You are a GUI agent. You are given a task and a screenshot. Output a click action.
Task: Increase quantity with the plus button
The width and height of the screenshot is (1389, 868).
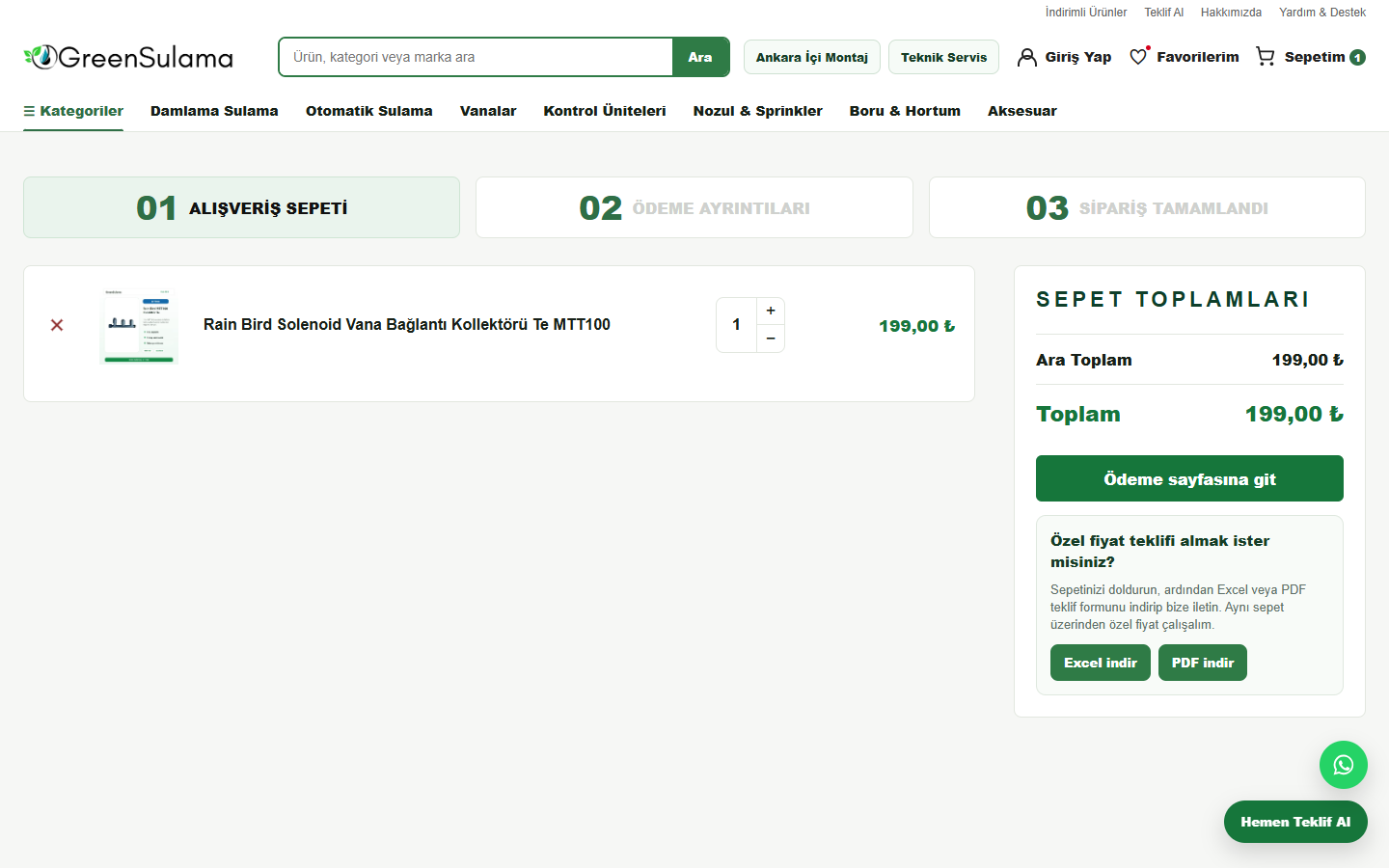coord(771,311)
